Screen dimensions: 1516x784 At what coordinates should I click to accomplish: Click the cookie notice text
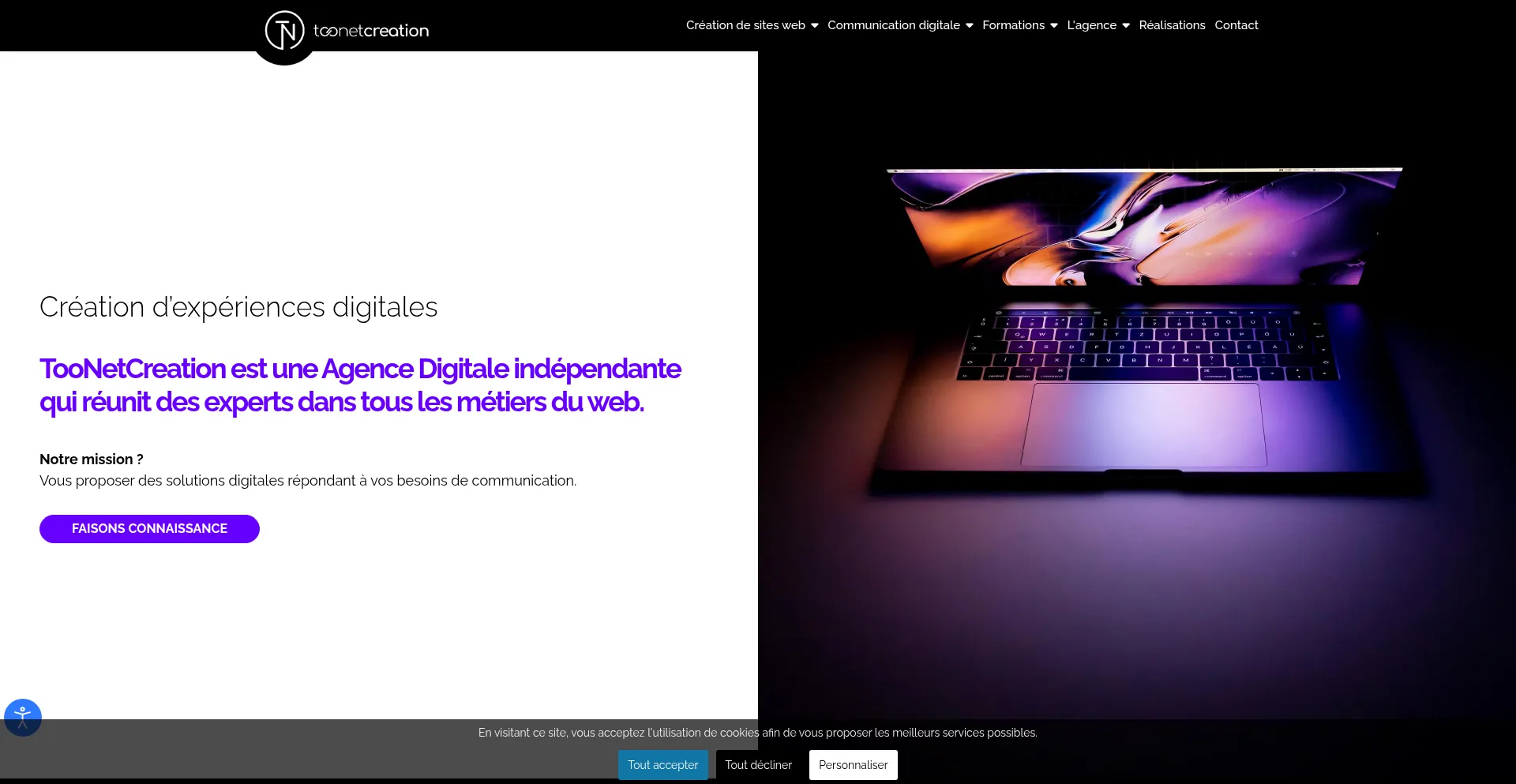click(x=758, y=733)
